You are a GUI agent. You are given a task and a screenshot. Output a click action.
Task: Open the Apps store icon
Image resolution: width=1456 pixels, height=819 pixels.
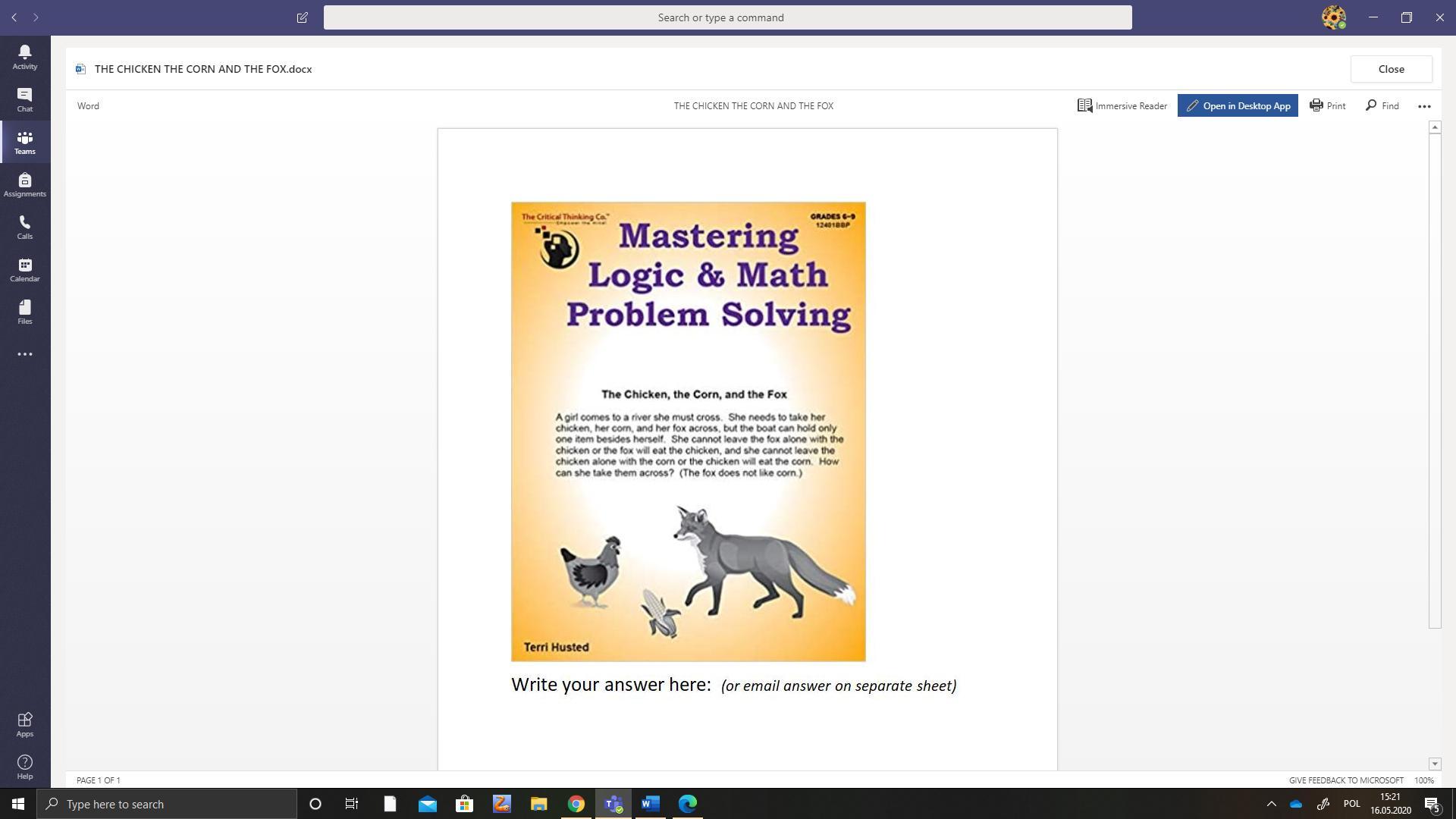point(24,724)
